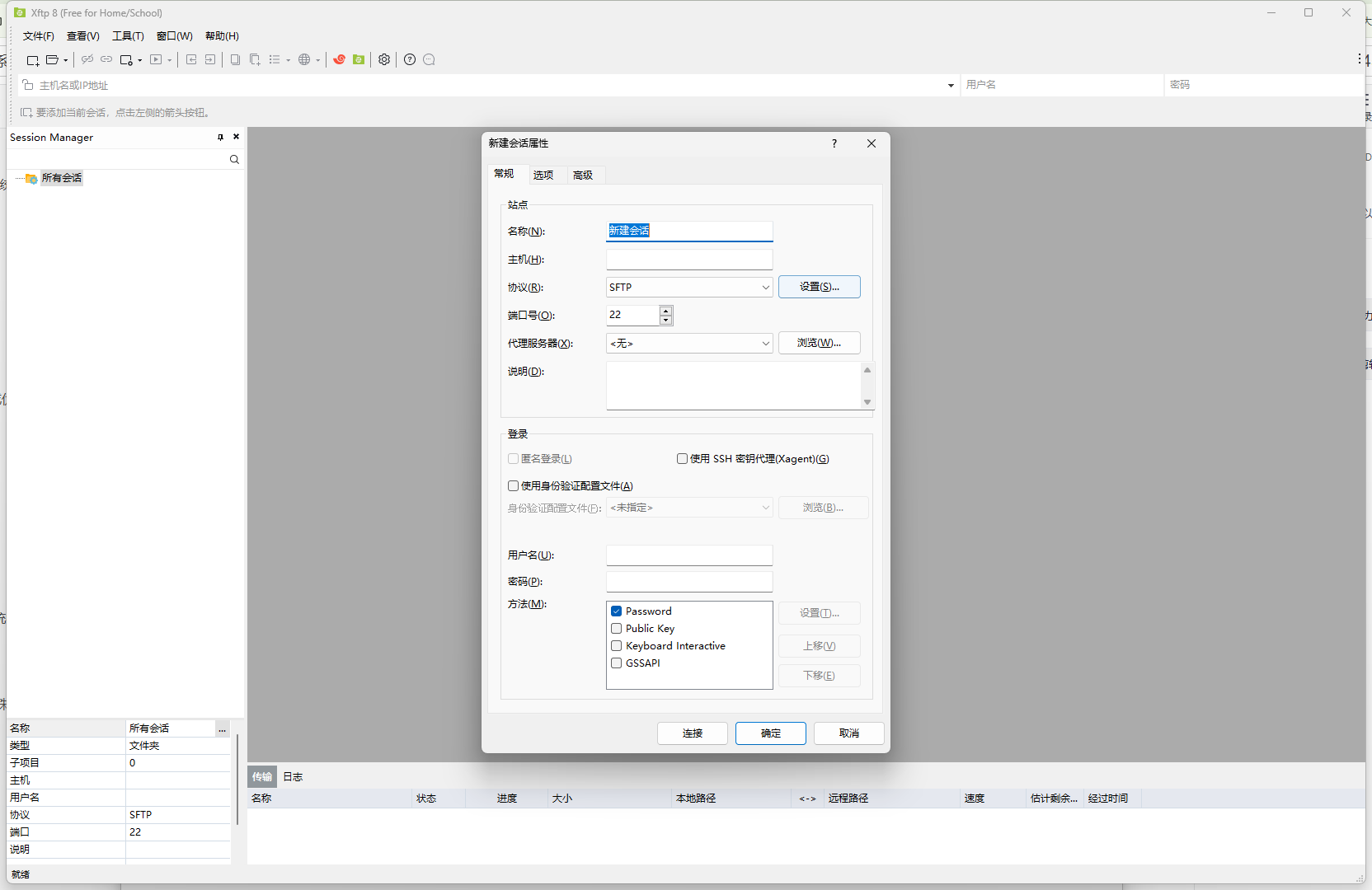This screenshot has height=890, width=1372.
Task: Click the single-pane layout toolbar icon
Action: (x=235, y=59)
